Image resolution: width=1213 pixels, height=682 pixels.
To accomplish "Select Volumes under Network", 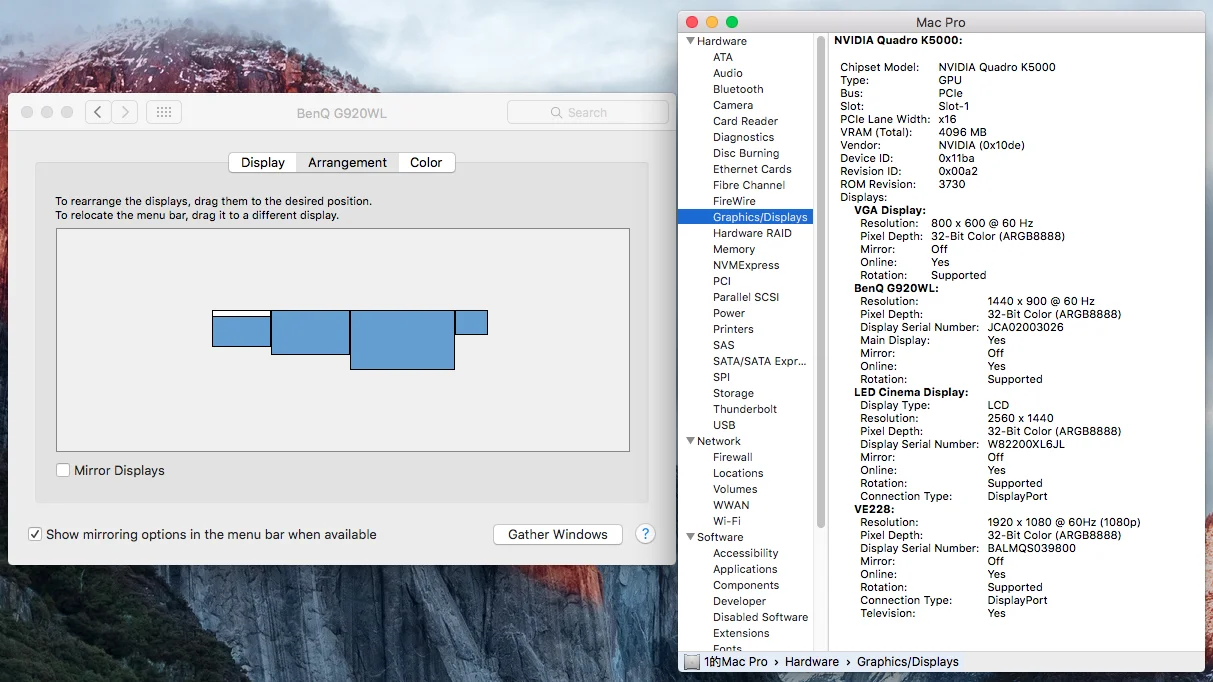I will [x=735, y=489].
